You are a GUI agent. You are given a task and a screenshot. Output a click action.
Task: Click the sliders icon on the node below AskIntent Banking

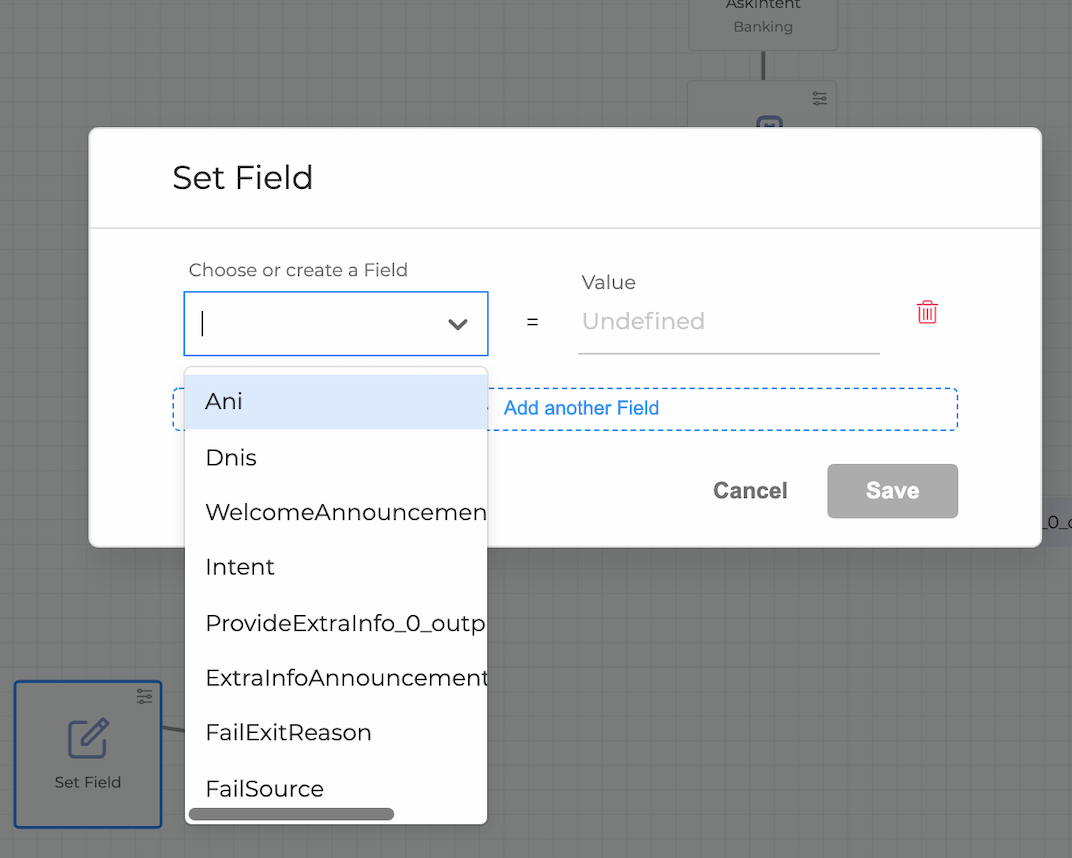coord(820,98)
